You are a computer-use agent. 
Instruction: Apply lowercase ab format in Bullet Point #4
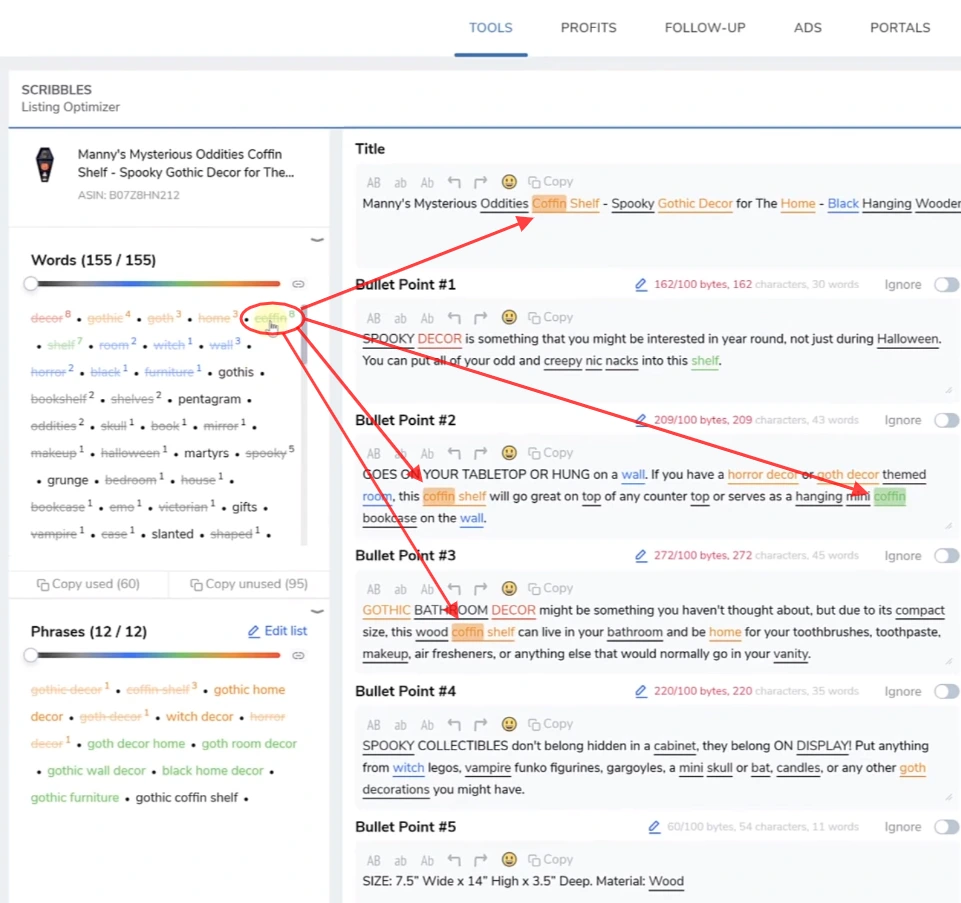click(400, 724)
